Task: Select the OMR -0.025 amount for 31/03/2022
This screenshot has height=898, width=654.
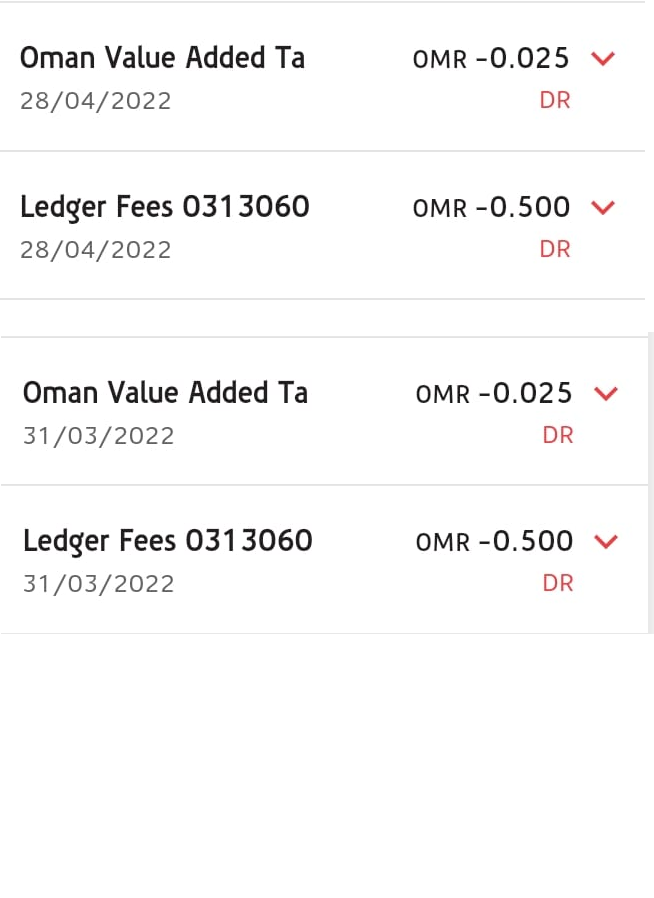Action: point(494,394)
